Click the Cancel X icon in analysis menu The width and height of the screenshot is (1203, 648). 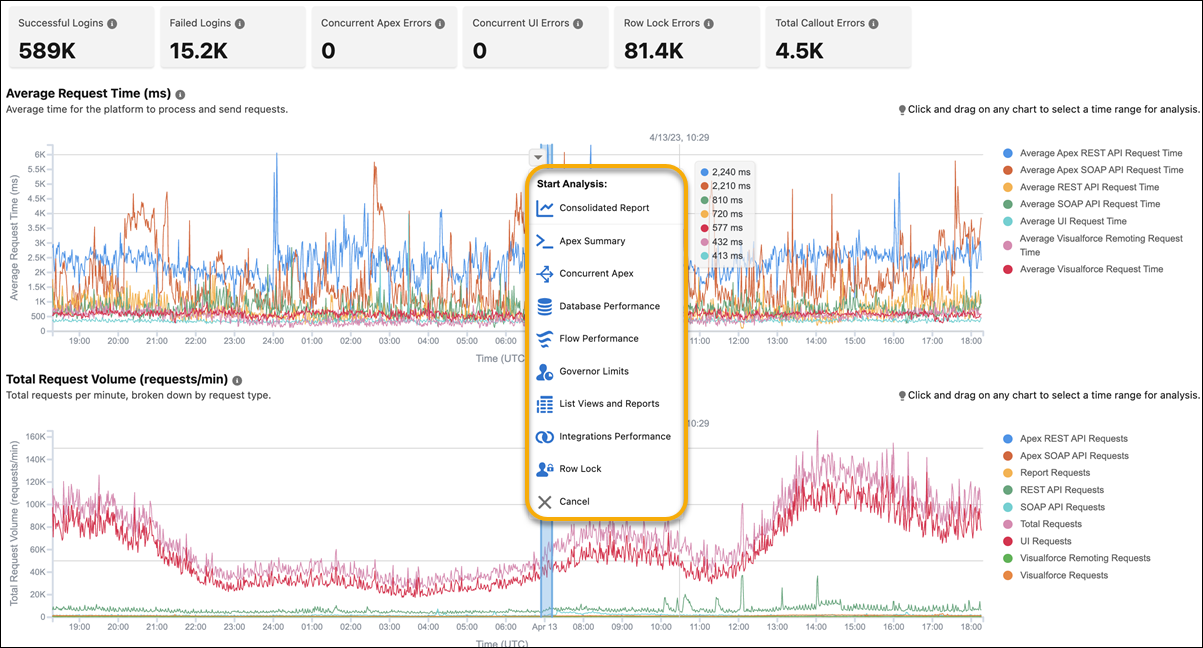[x=545, y=501]
